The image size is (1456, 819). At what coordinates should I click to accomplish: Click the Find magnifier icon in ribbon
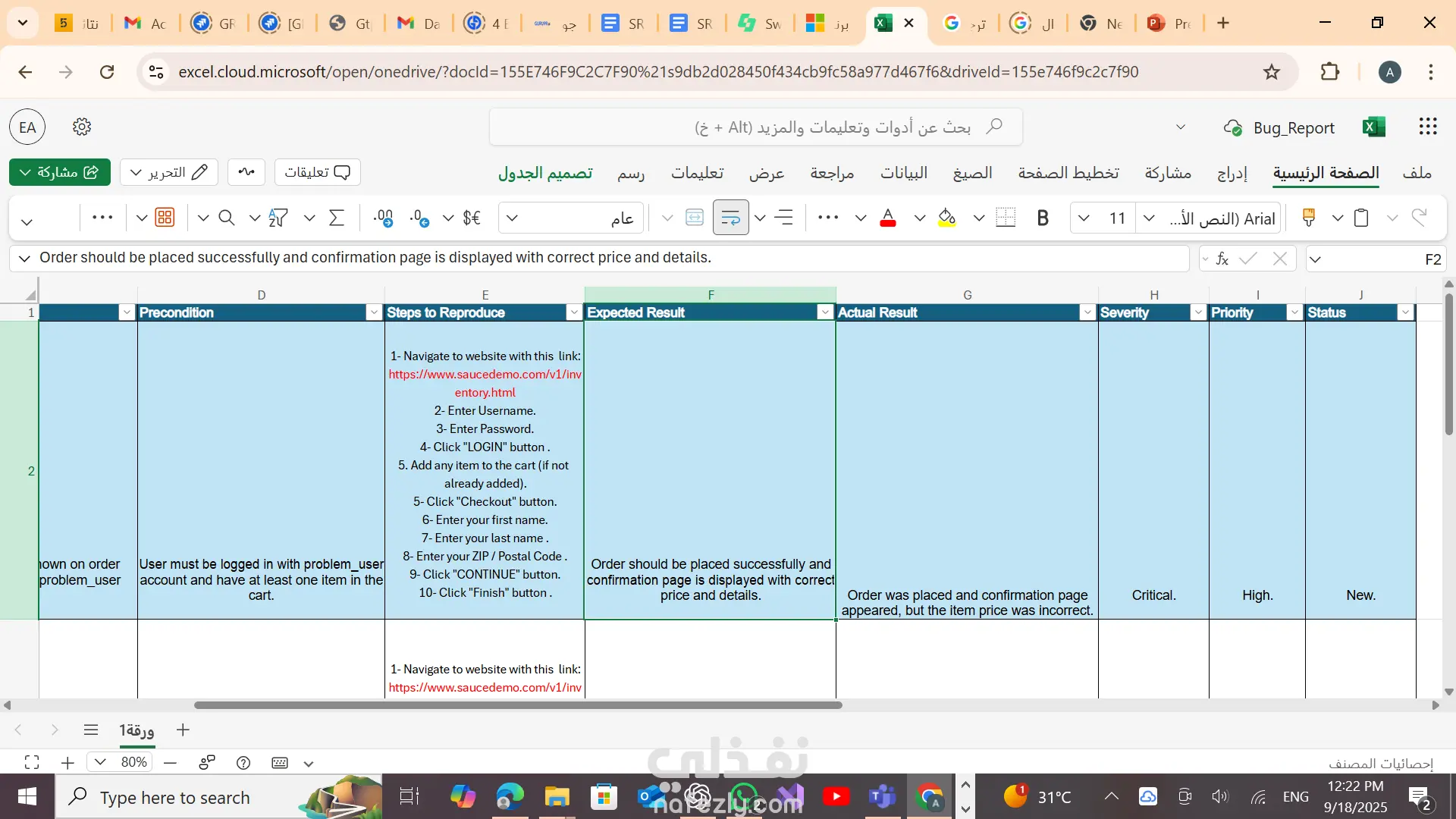226,218
